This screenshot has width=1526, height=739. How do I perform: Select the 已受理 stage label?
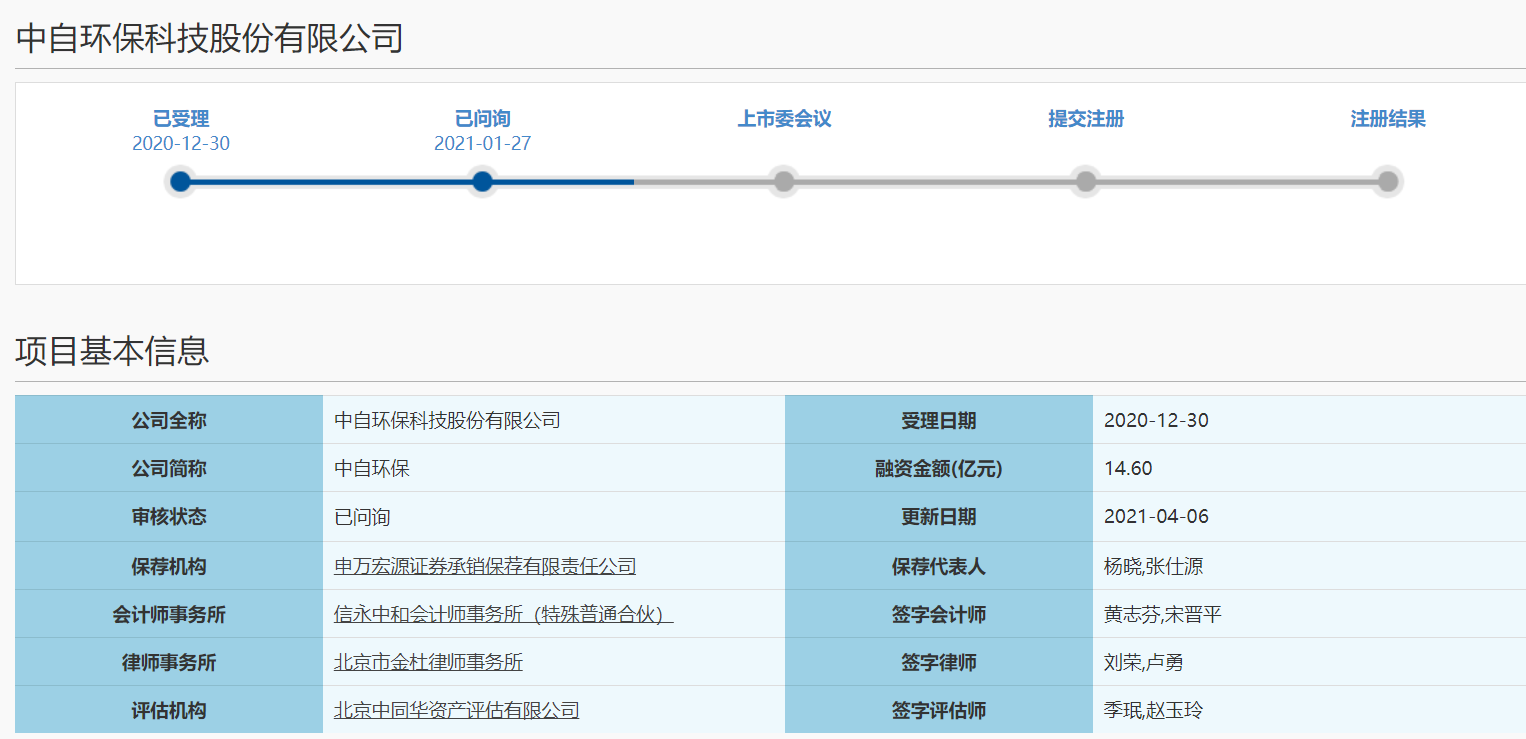[x=181, y=119]
